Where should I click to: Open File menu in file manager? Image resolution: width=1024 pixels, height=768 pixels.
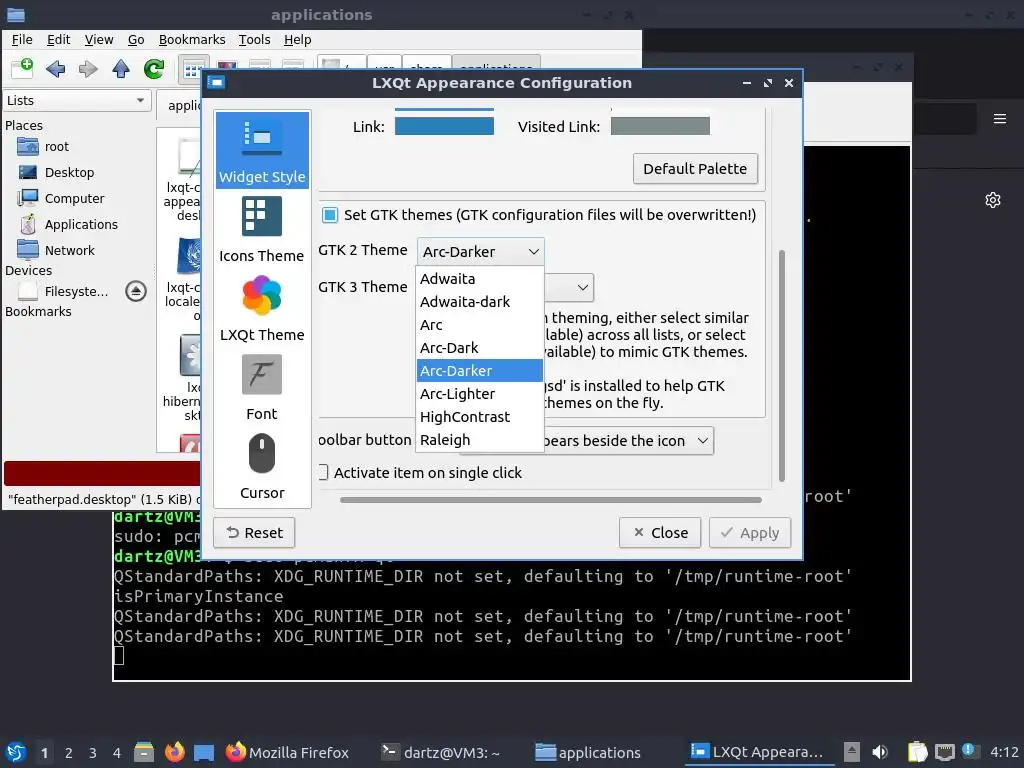(22, 40)
